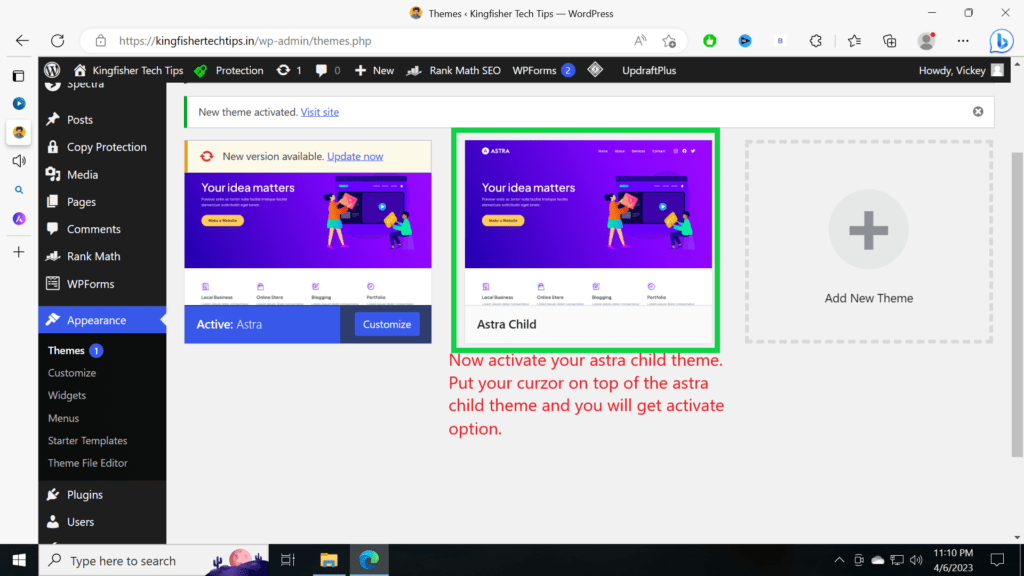The image size is (1024, 576).
Task: Click the diamond-shaped icon in admin bar
Action: coord(595,69)
